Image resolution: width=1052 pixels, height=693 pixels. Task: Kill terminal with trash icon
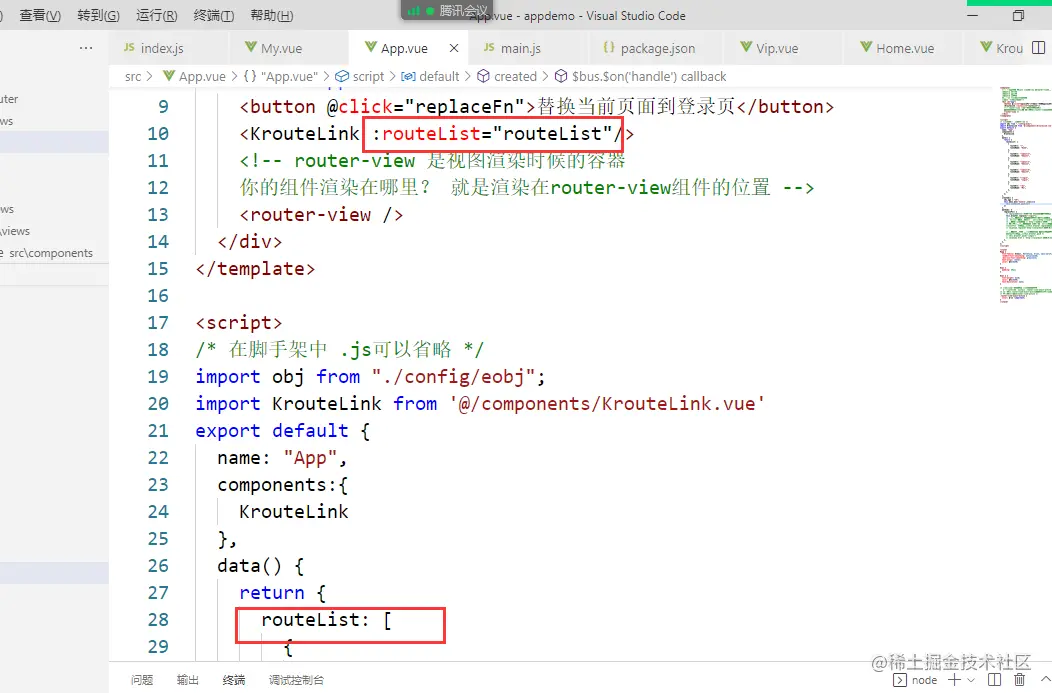tap(1019, 680)
